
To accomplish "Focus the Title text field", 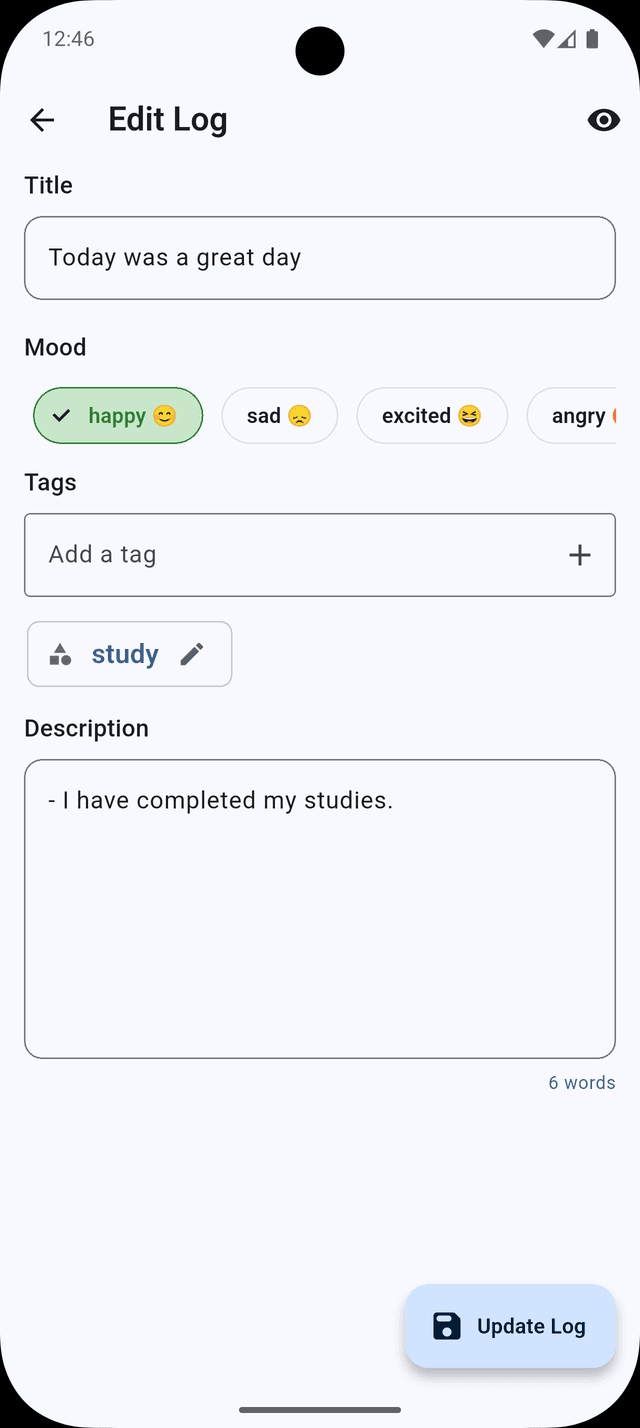I will click(x=320, y=258).
